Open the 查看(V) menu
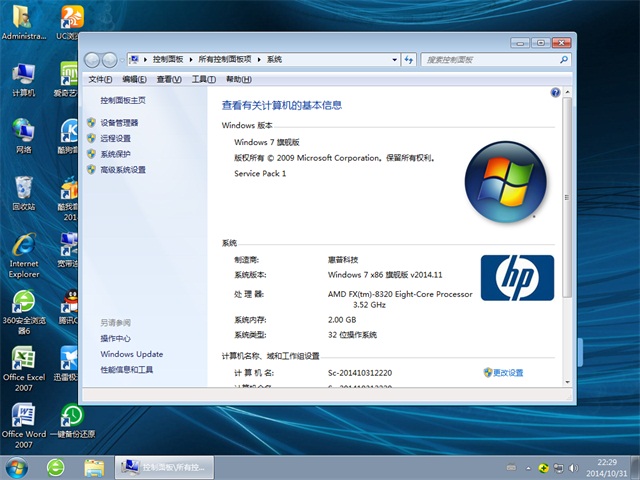This screenshot has height=480, width=640. pyautogui.click(x=169, y=79)
